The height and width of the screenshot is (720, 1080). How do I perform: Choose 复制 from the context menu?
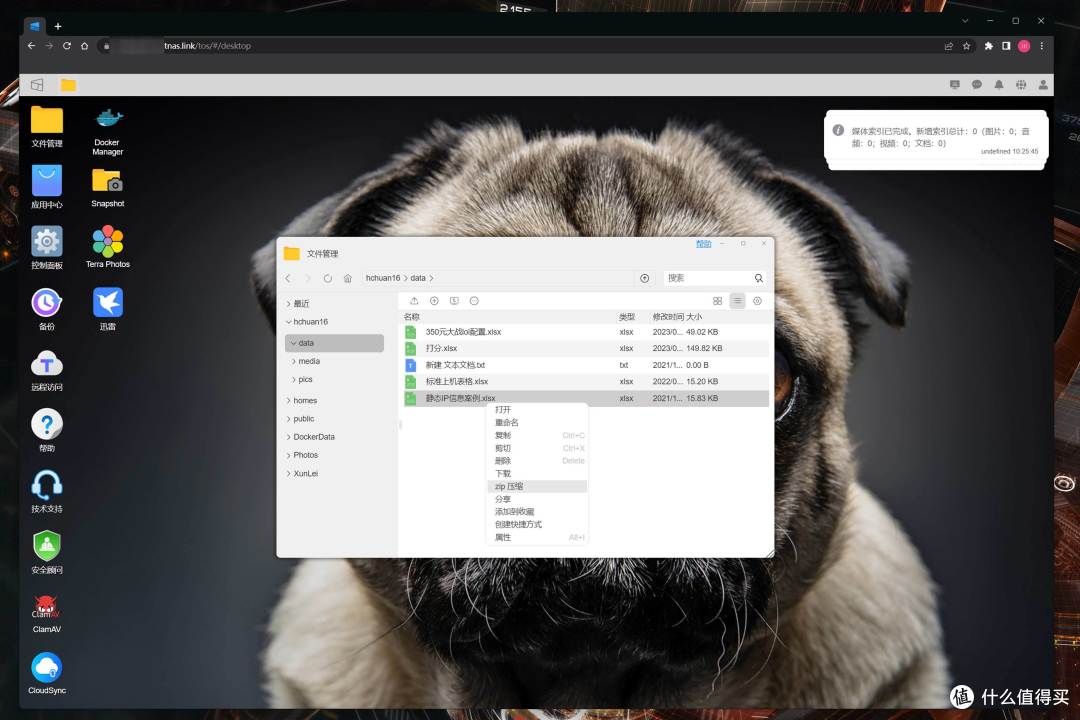tap(537, 435)
